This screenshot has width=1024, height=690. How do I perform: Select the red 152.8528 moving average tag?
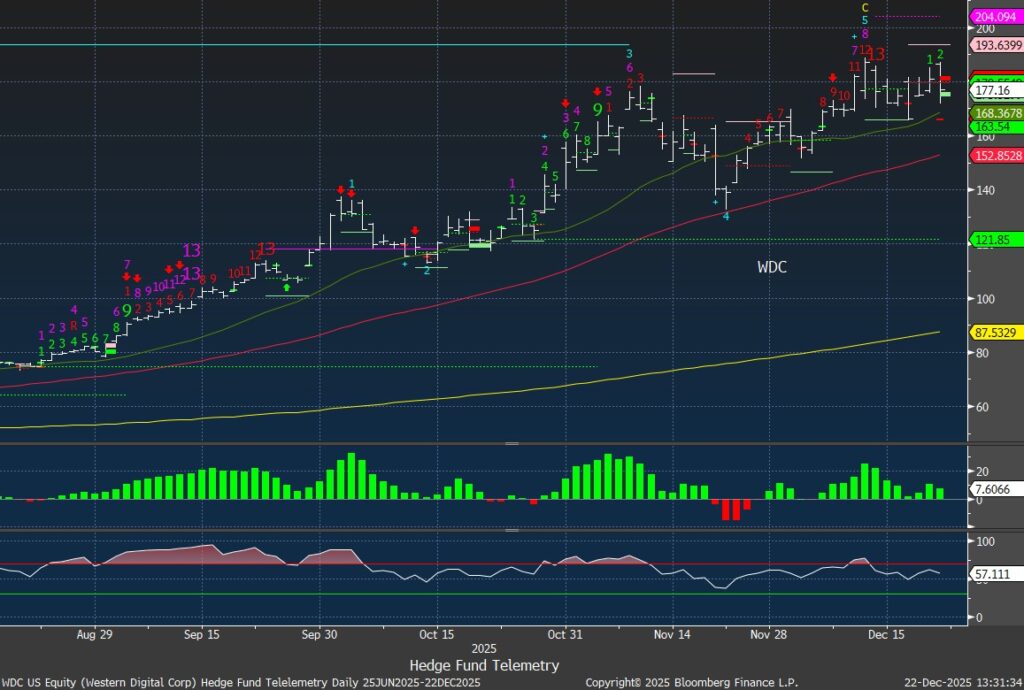tap(995, 155)
